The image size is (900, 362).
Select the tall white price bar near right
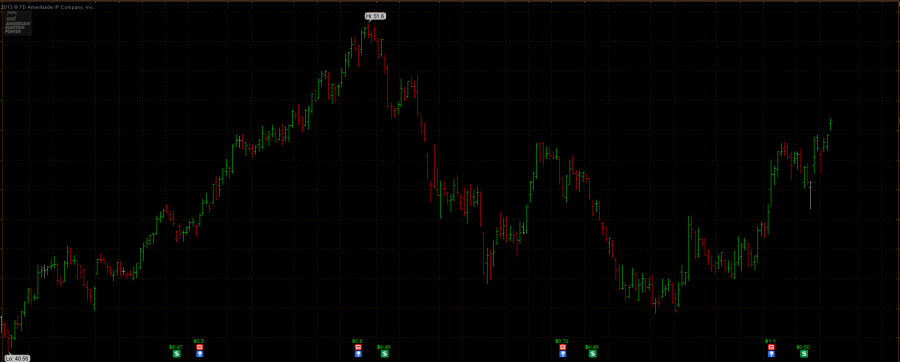click(x=810, y=195)
